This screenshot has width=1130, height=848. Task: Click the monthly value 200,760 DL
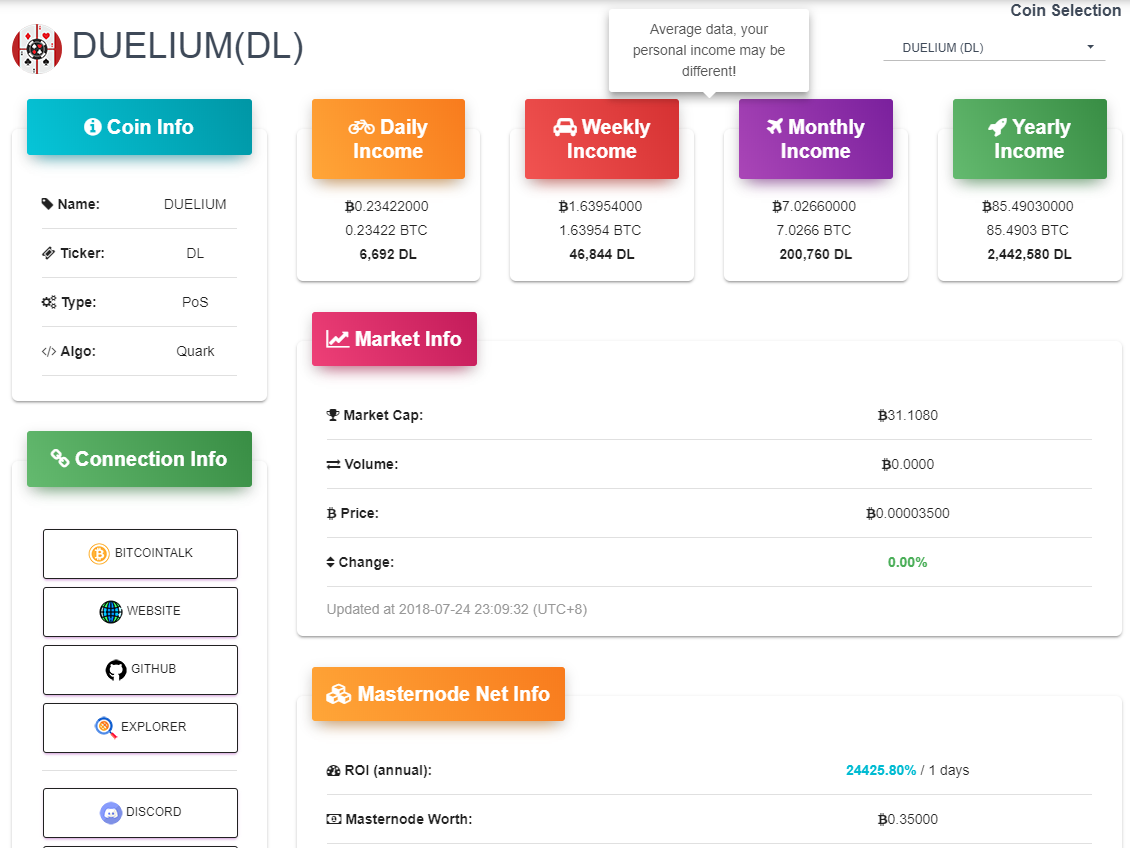coord(816,254)
